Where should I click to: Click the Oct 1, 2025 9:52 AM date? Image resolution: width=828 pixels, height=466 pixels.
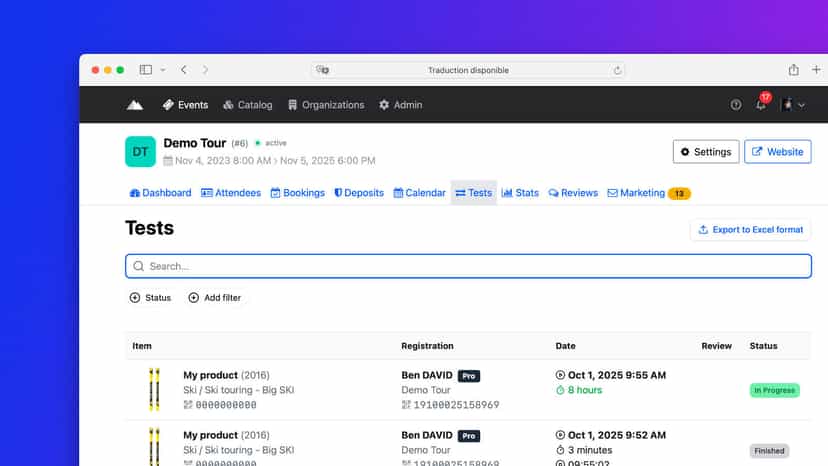(616, 435)
